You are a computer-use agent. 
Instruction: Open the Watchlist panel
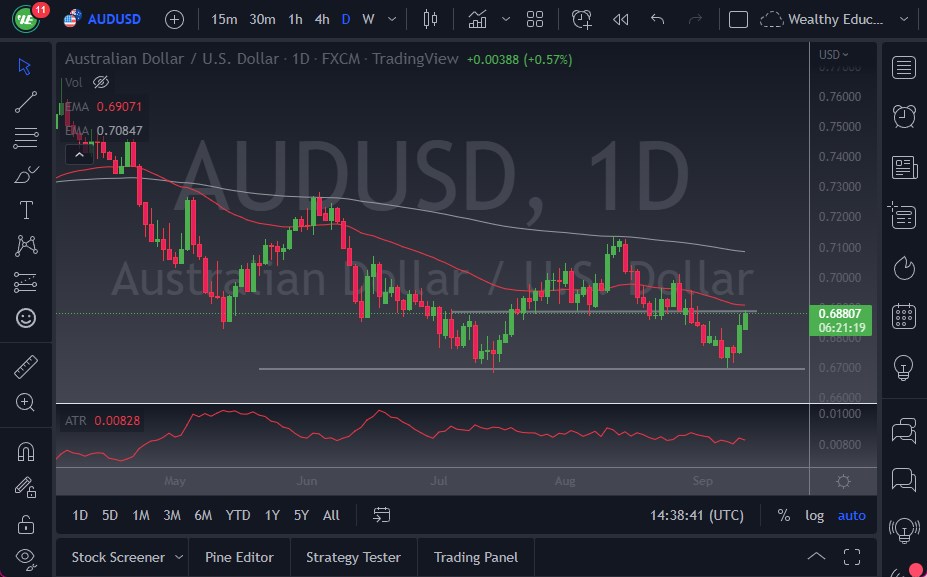[903, 67]
